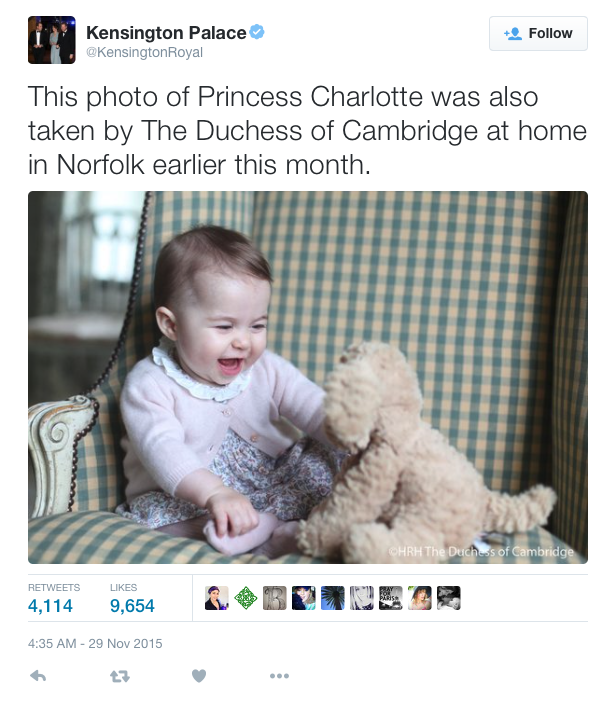Open the more options ellipsis menu
This screenshot has height=705, width=610.
pos(279,676)
